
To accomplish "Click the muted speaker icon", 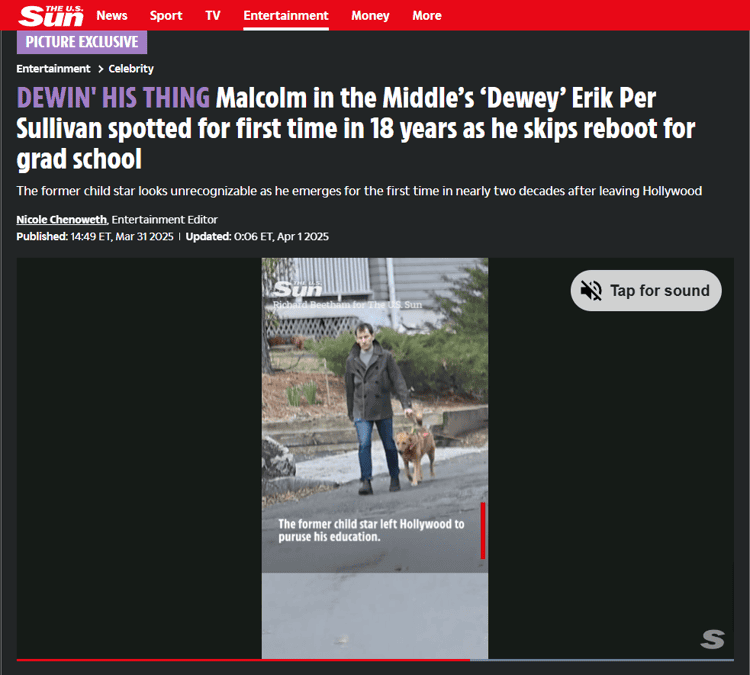I will 591,290.
